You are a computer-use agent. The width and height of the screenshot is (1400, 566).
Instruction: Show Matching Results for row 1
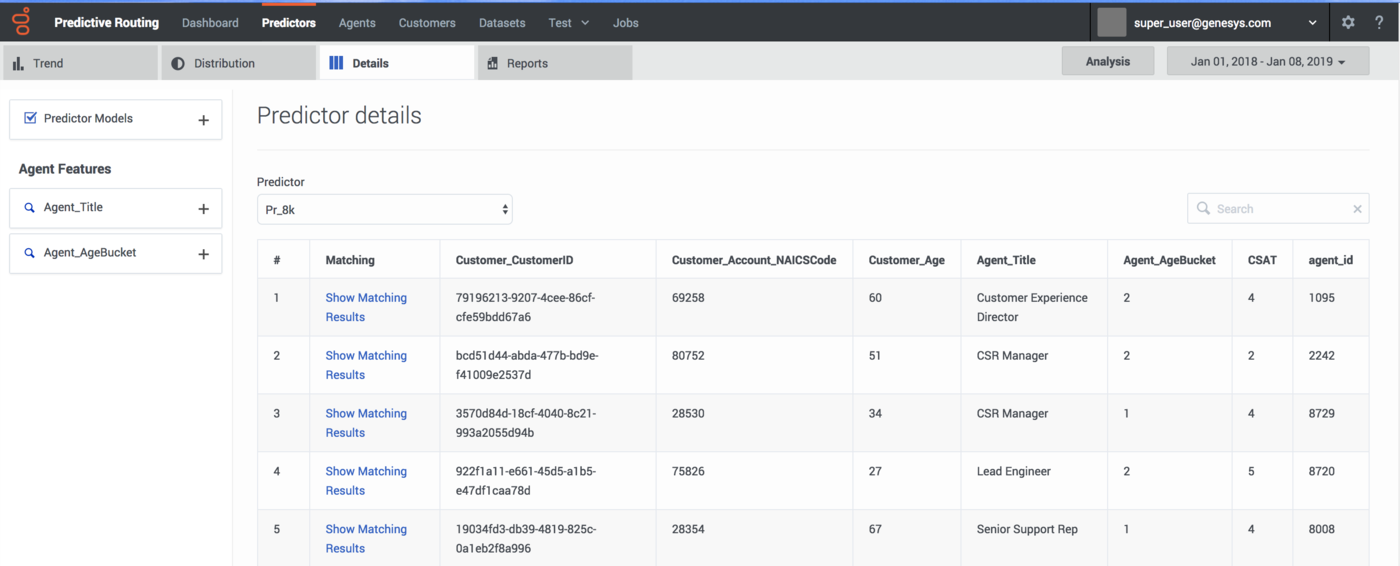(x=365, y=307)
